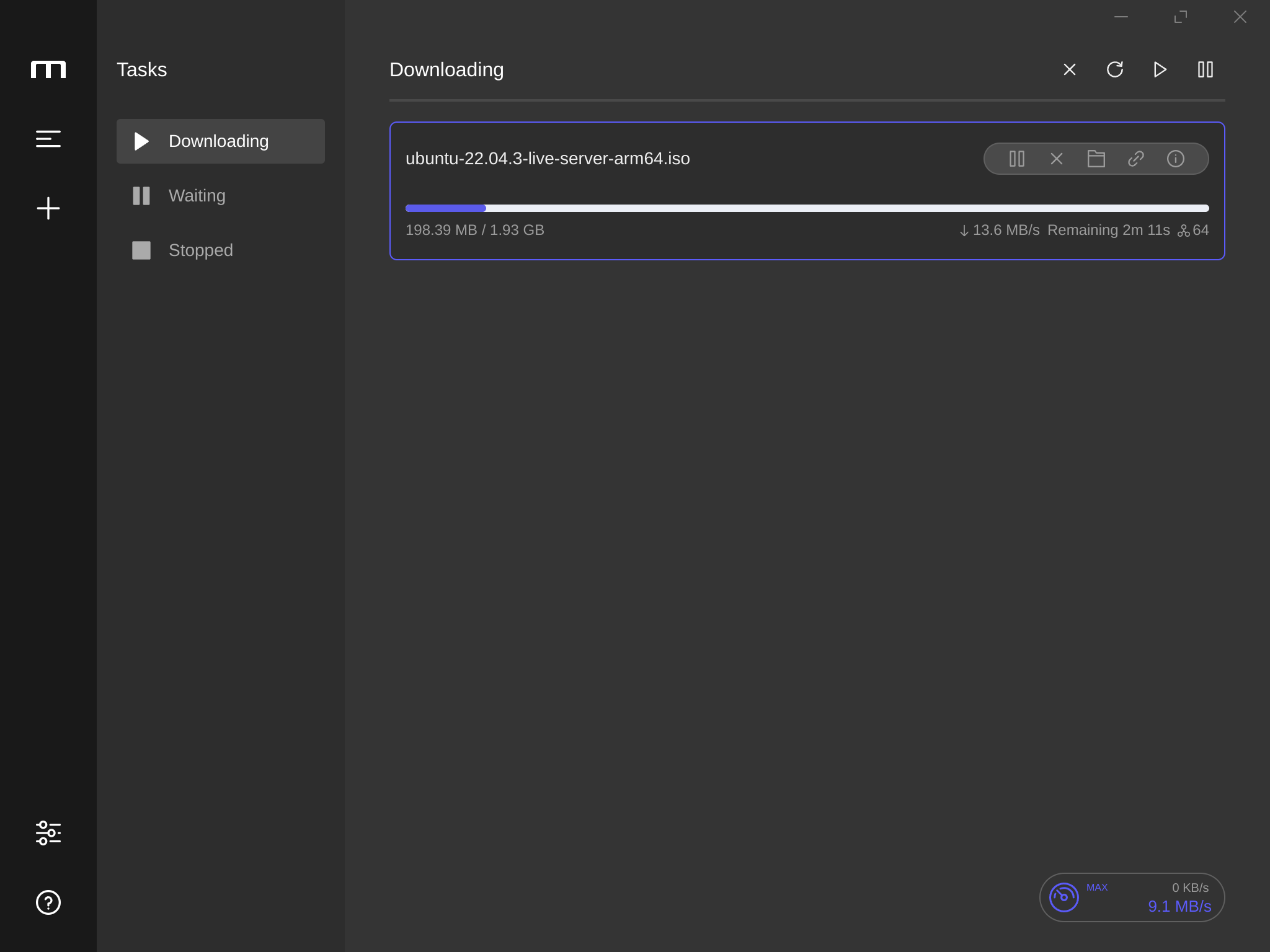Click the copy link icon on download
Screen dimensions: 1270x952
[x=1136, y=158]
